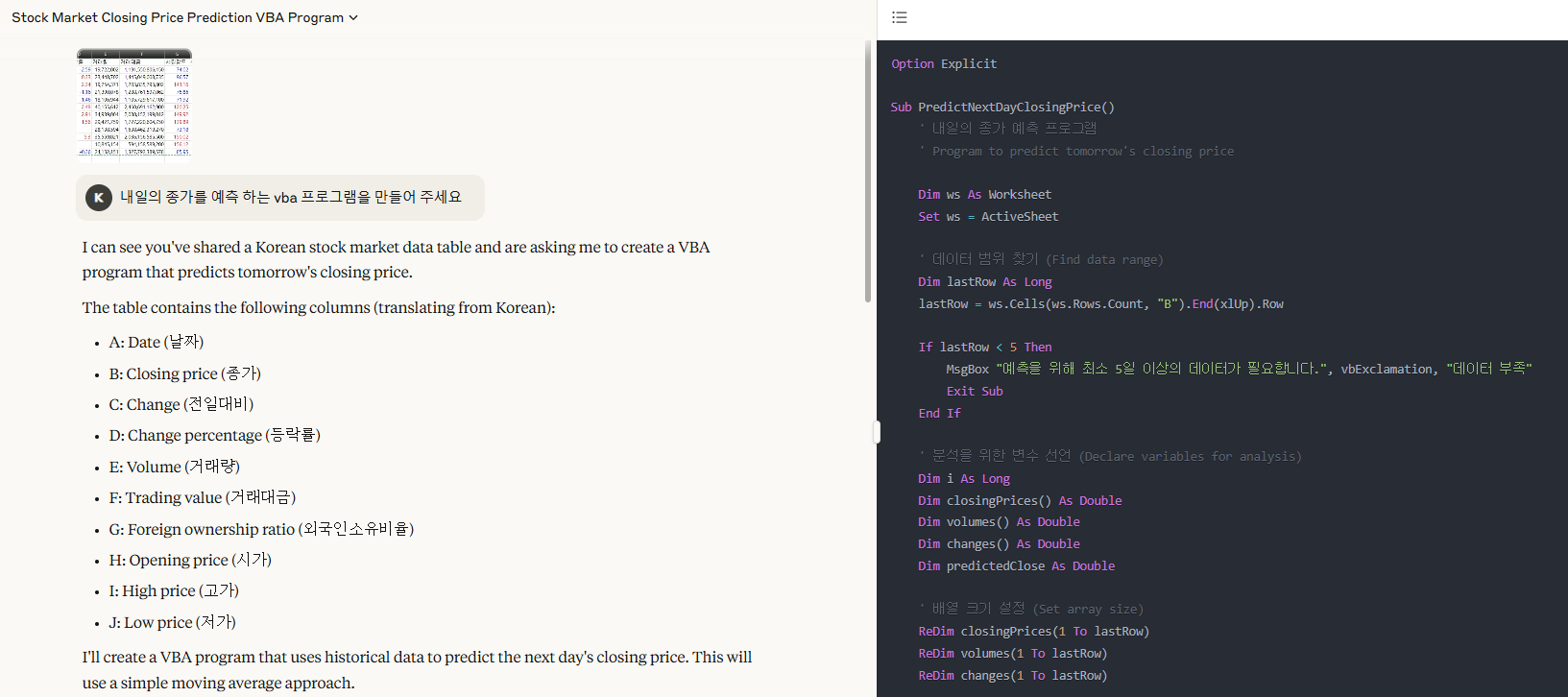Click the panel divider handle between chat and code

pos(877,432)
